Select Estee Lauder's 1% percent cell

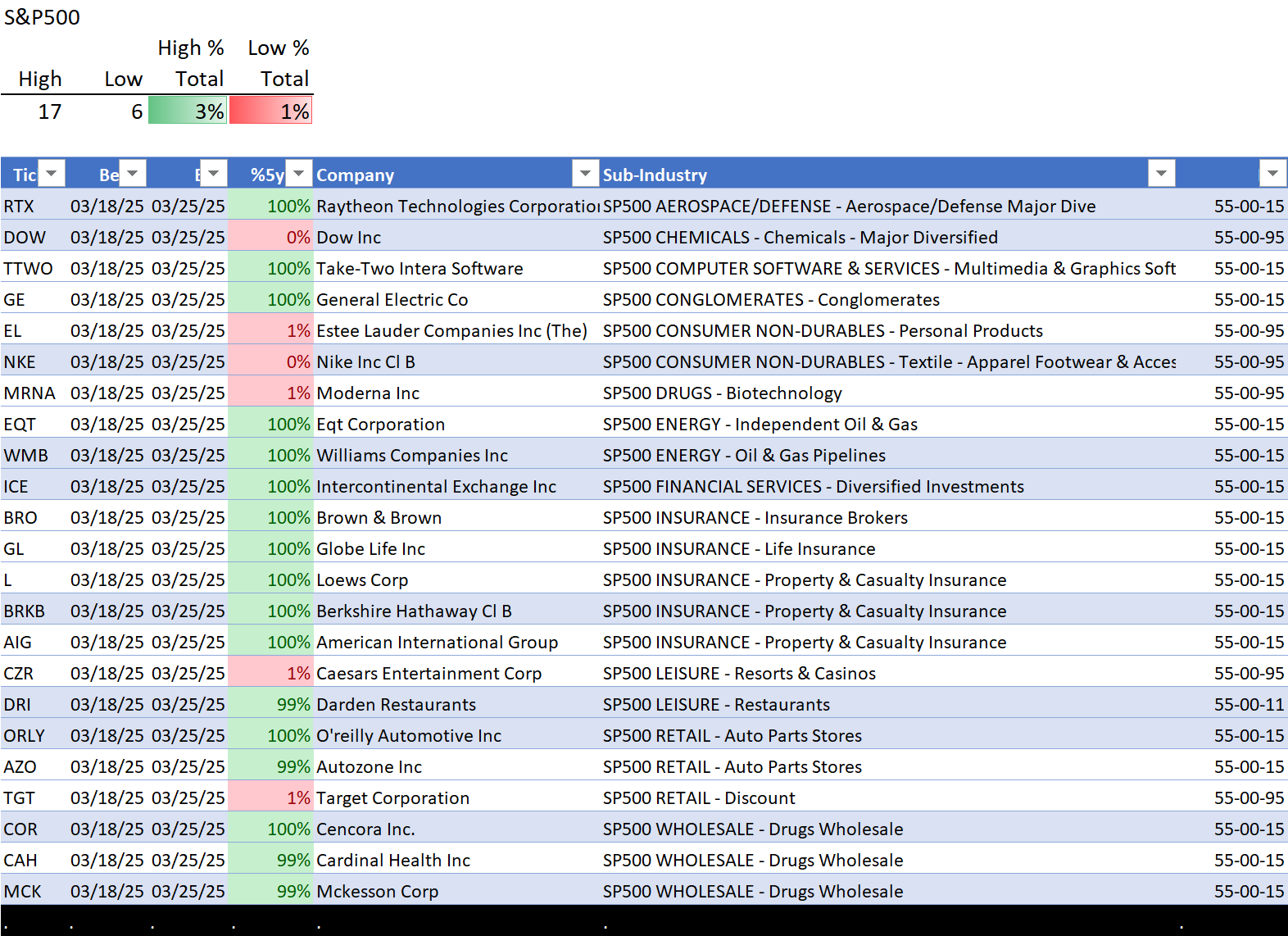(x=270, y=330)
